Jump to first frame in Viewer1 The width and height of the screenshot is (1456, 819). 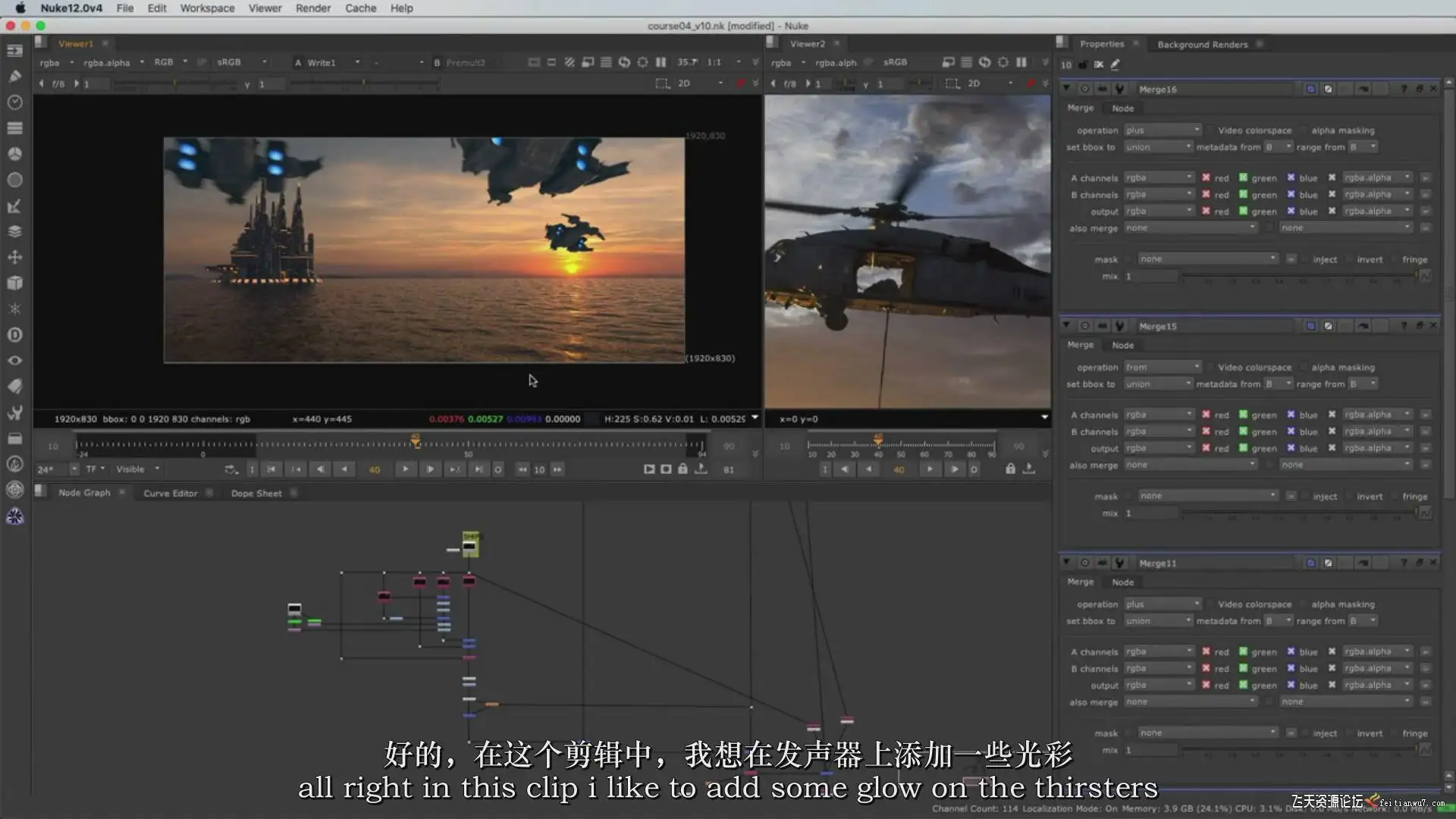271,469
